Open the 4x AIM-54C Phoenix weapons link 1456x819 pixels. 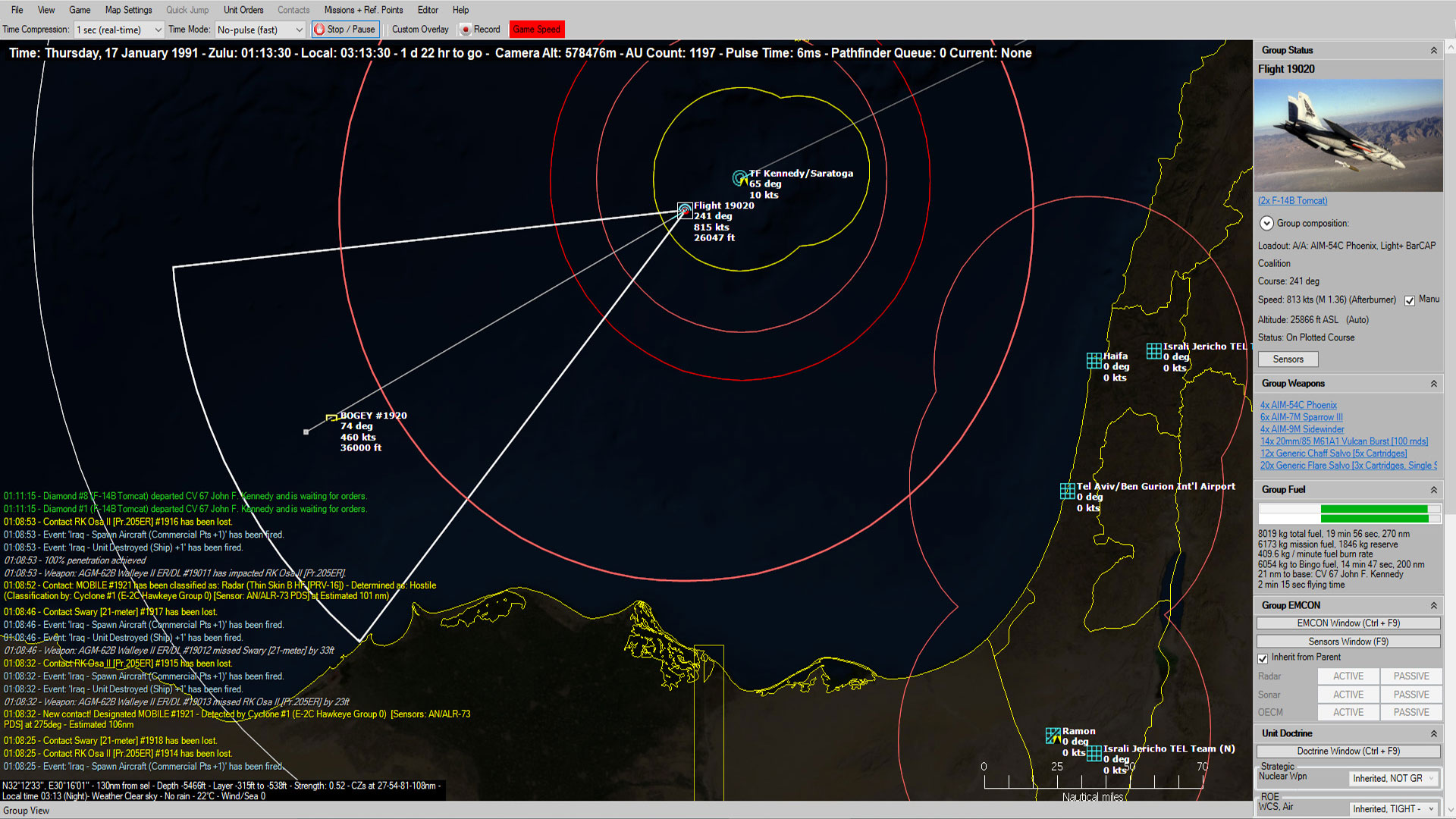click(1298, 404)
